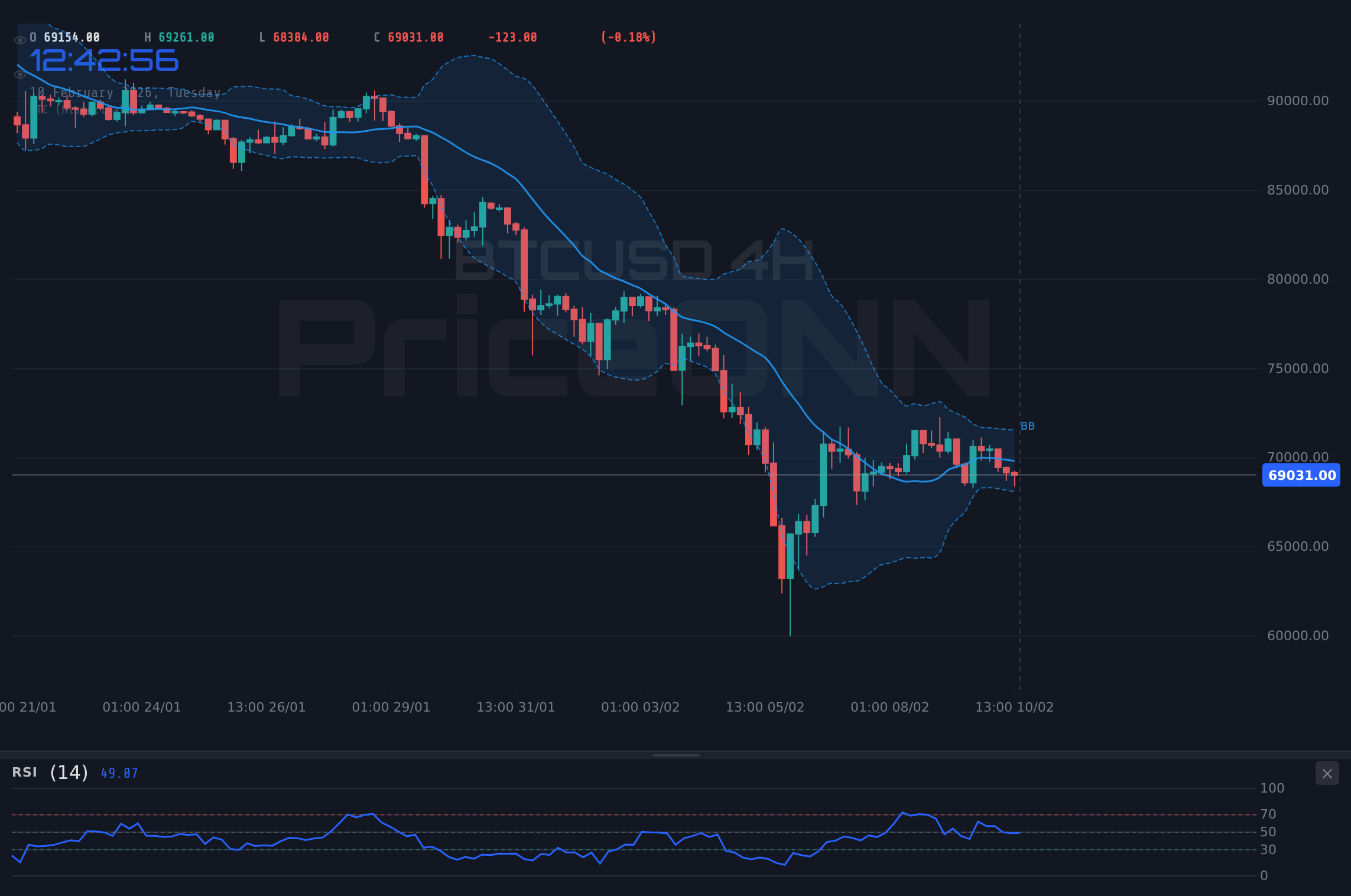
Task: Toggle the eye icon beside the open price
Action: coord(20,40)
